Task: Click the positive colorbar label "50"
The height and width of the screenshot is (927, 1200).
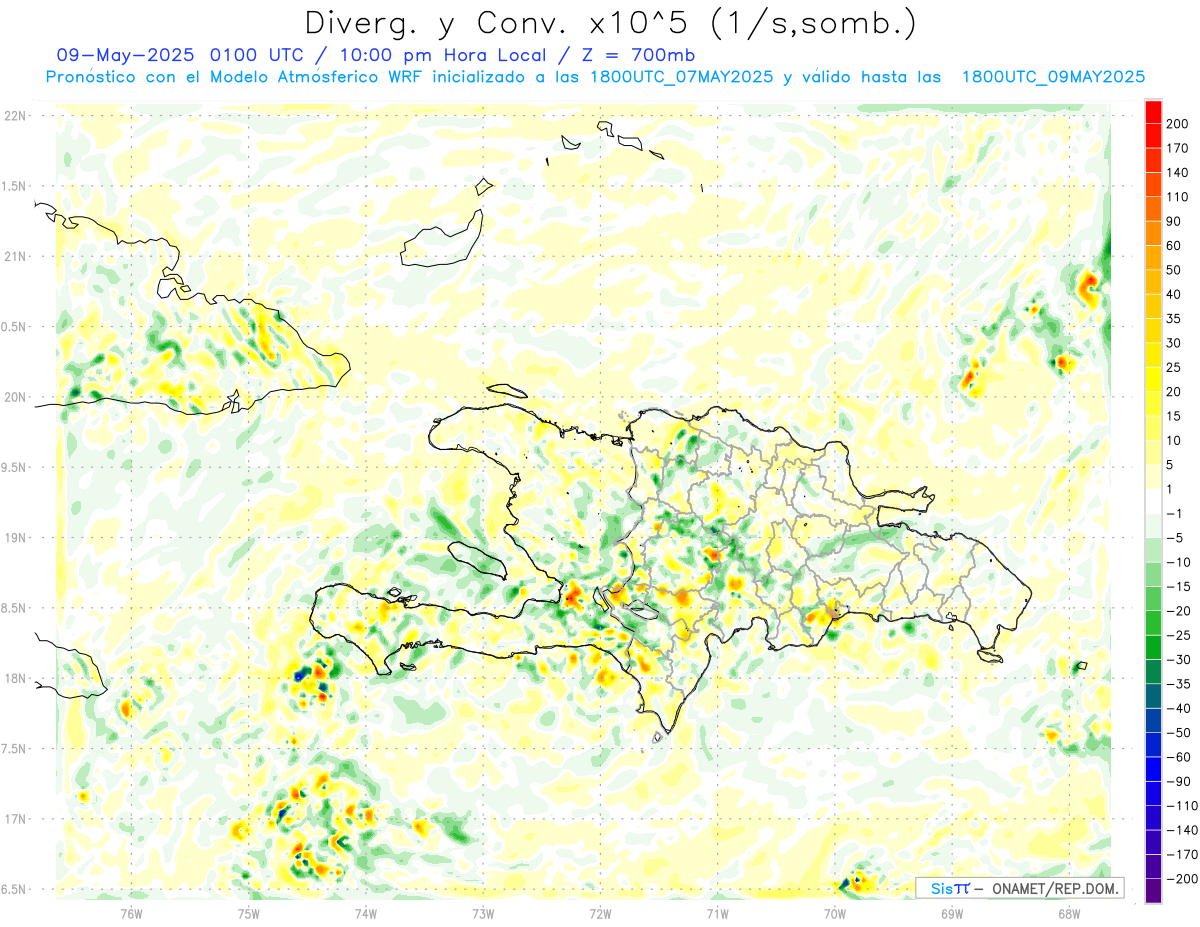Action: (x=1174, y=270)
